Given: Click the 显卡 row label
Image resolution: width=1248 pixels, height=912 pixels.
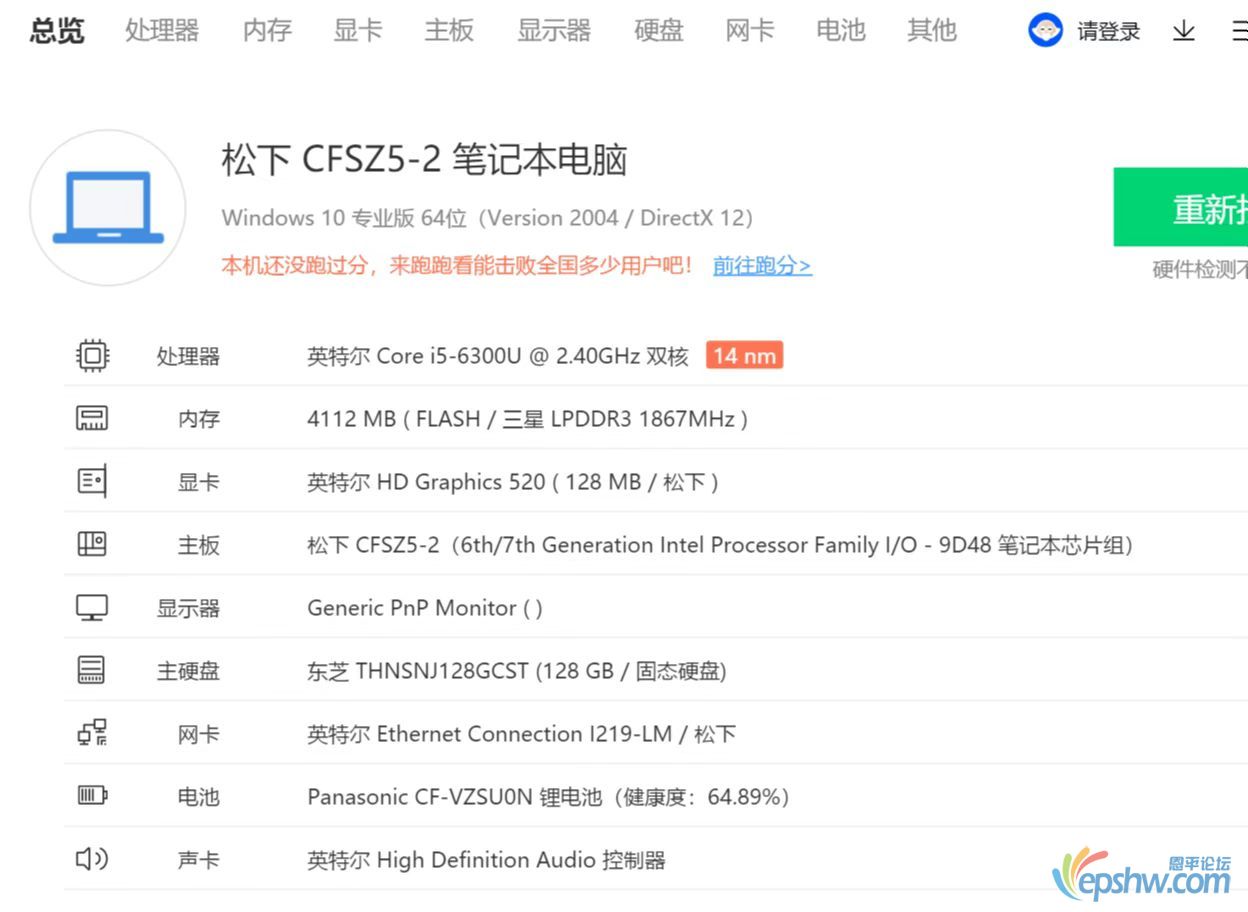Looking at the screenshot, I should [199, 482].
